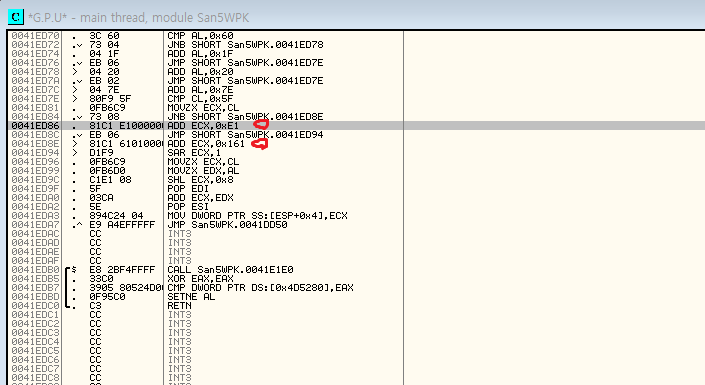Select JNB SHORT San5WPK.0041ED78 instruction

(x=245, y=45)
